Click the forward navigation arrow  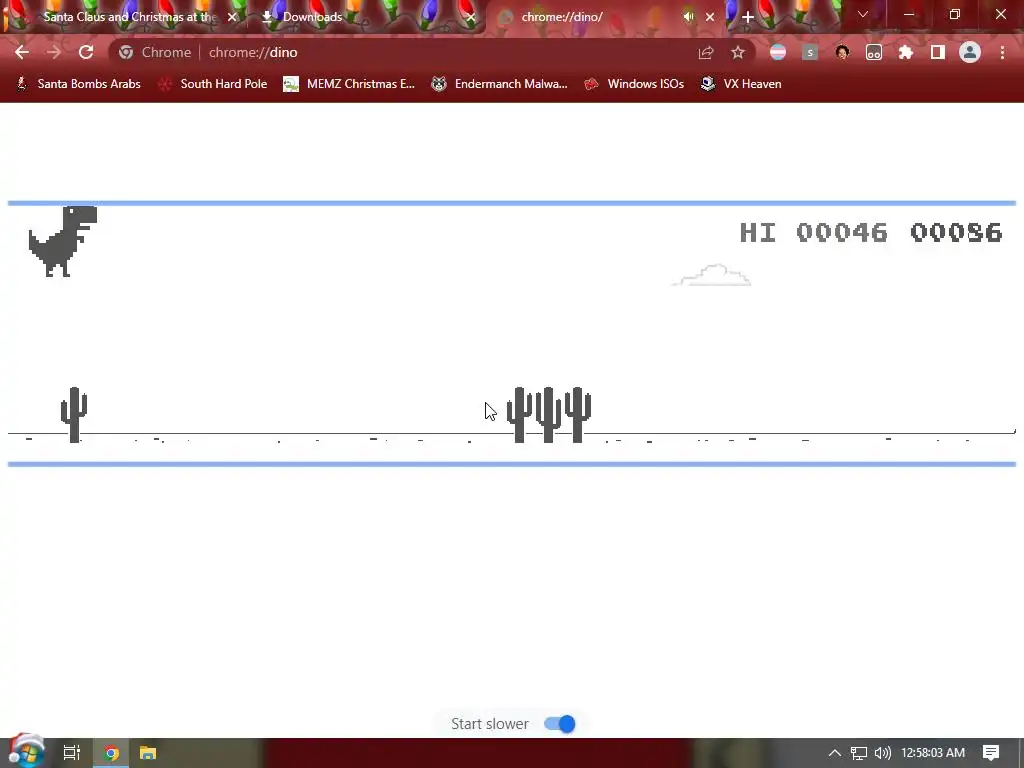click(54, 52)
